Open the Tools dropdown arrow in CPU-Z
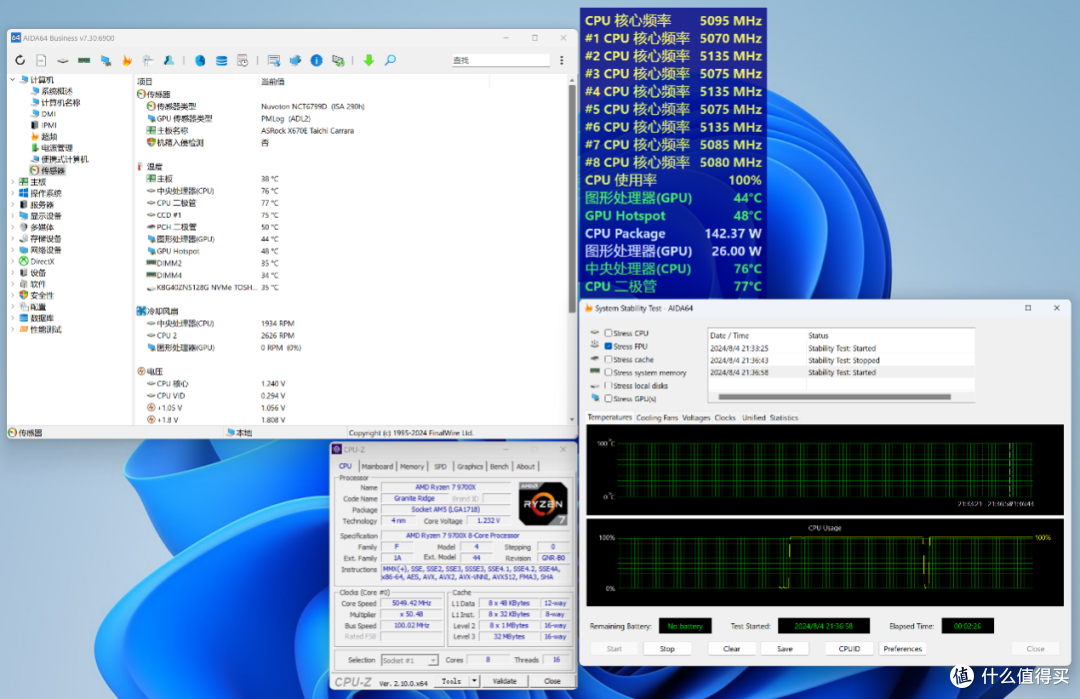 tap(474, 681)
